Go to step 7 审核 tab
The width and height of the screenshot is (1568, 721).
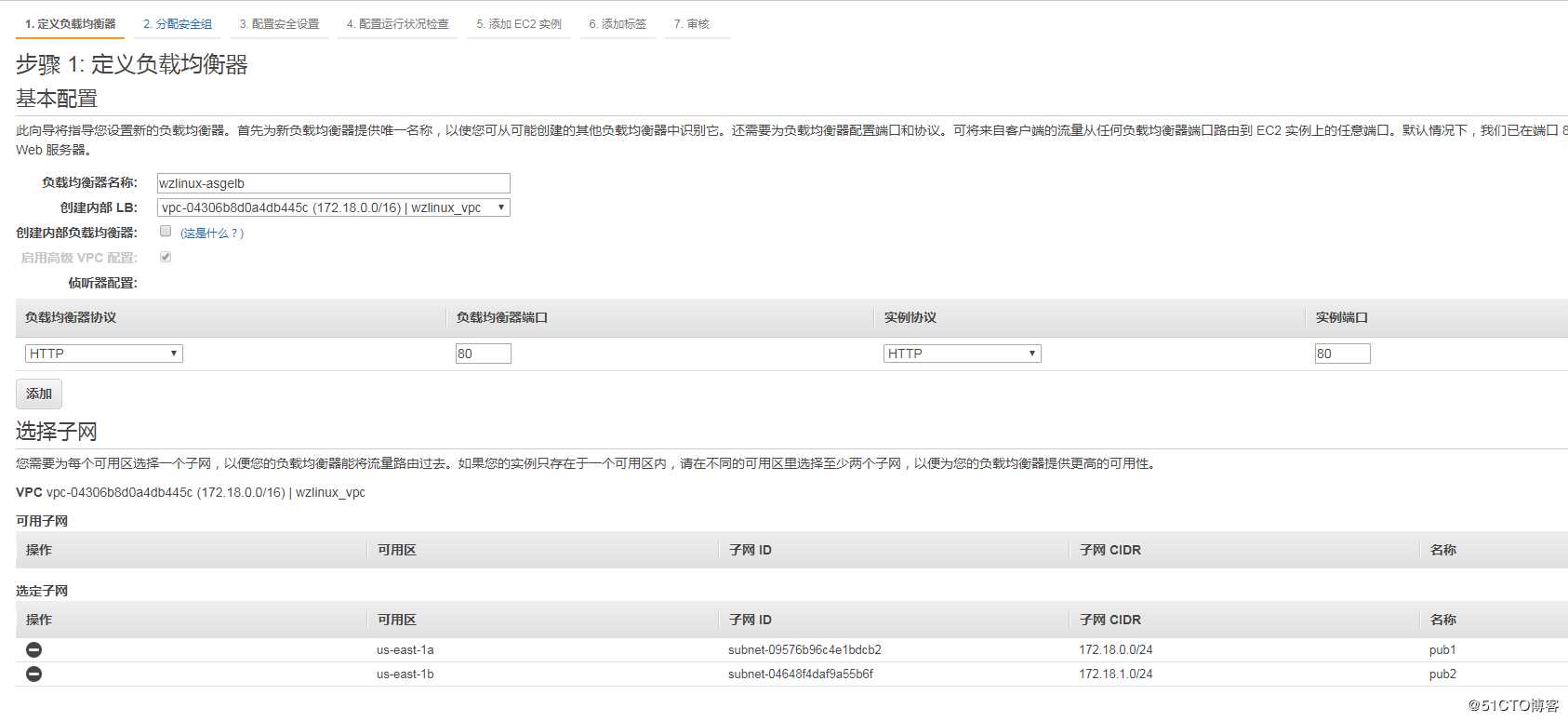click(692, 23)
